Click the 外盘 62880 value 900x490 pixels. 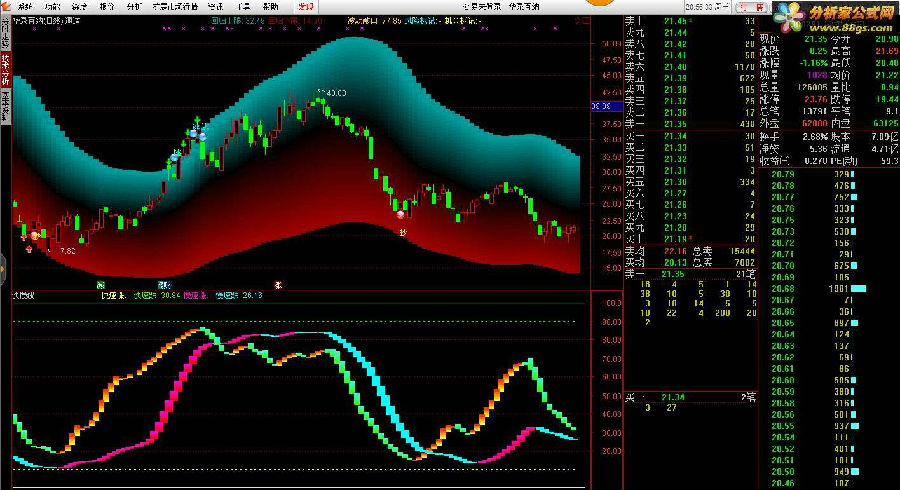[814, 123]
